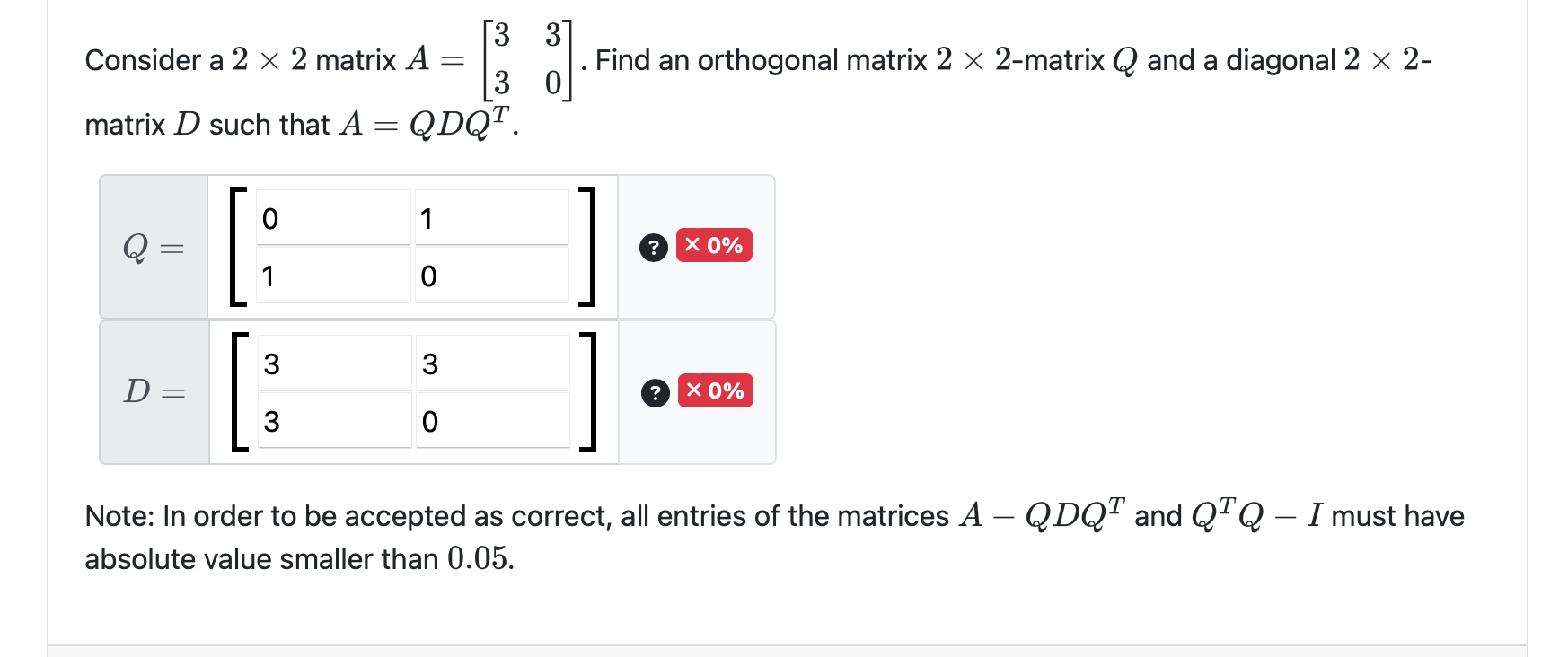The image size is (1568, 657).
Task: Click the dark question mark circle near Q's score
Action: click(x=653, y=245)
